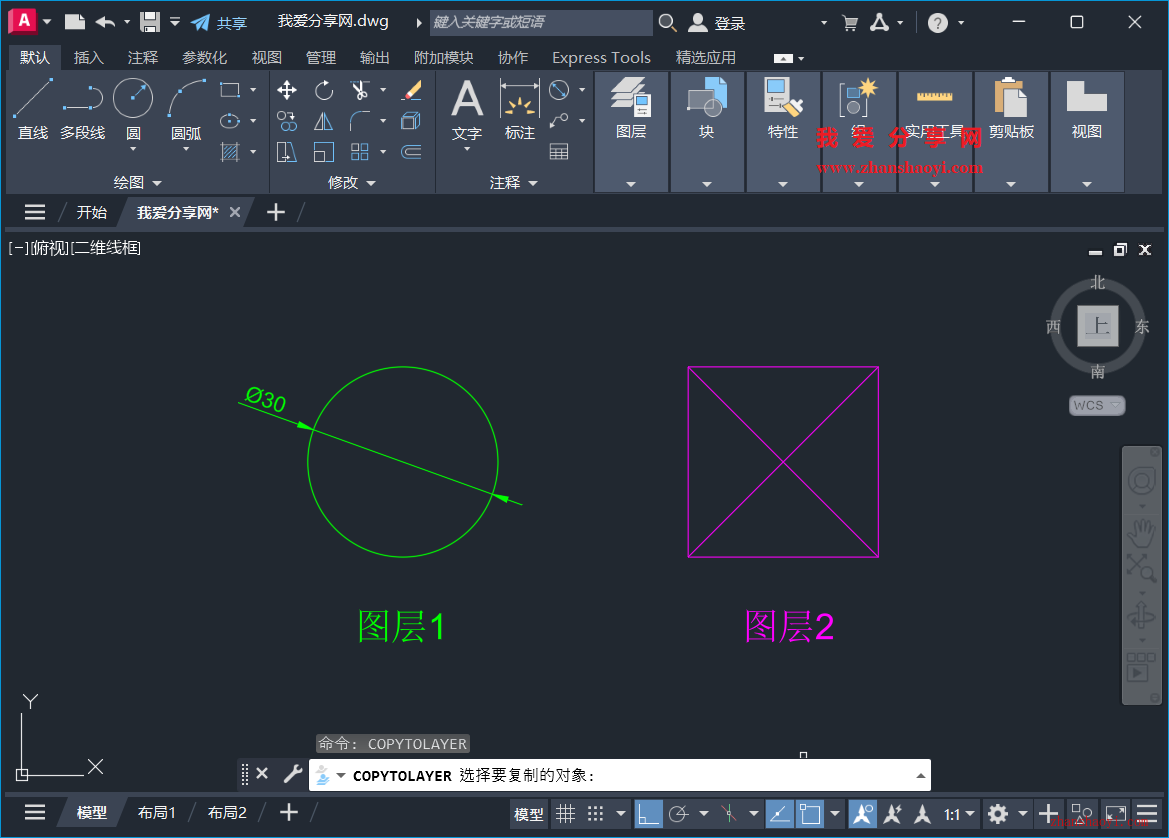Open the Express Tools ribbon tab
Image resolution: width=1169 pixels, height=838 pixels.
point(601,57)
